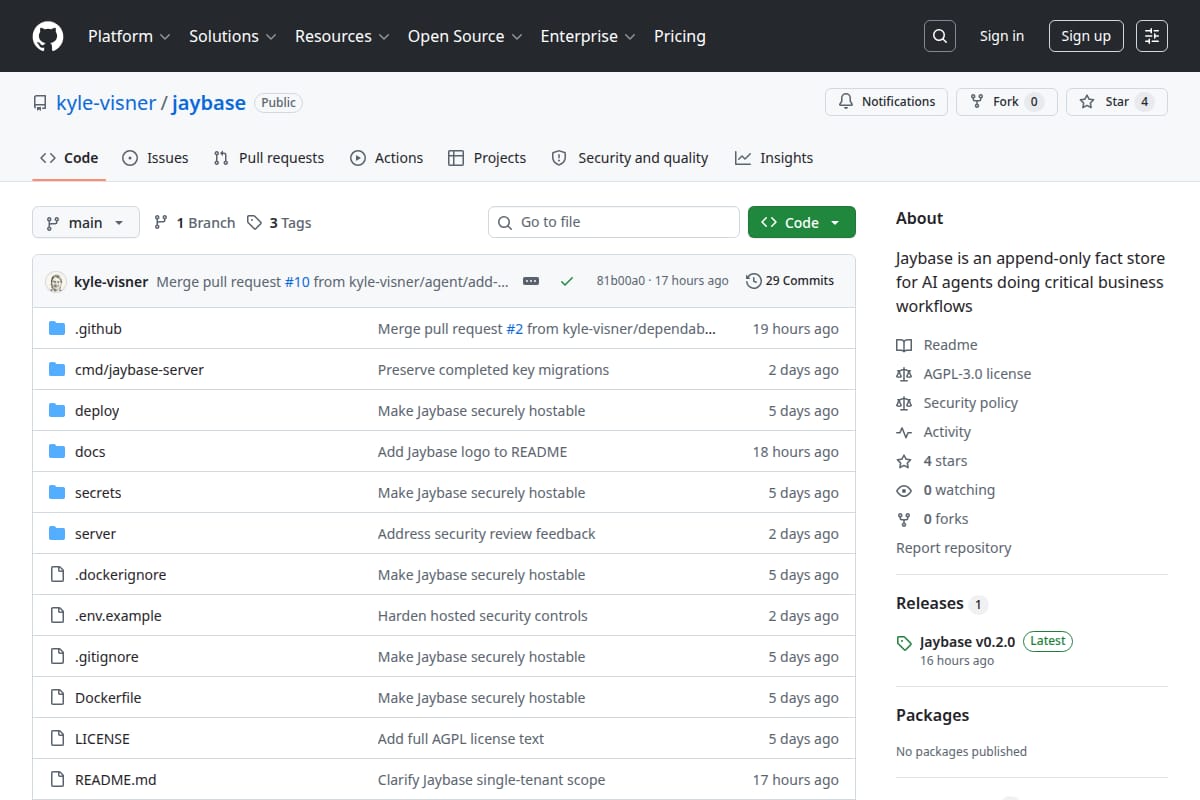This screenshot has height=800, width=1200.
Task: Open the search magnifier icon in header
Action: [939, 36]
